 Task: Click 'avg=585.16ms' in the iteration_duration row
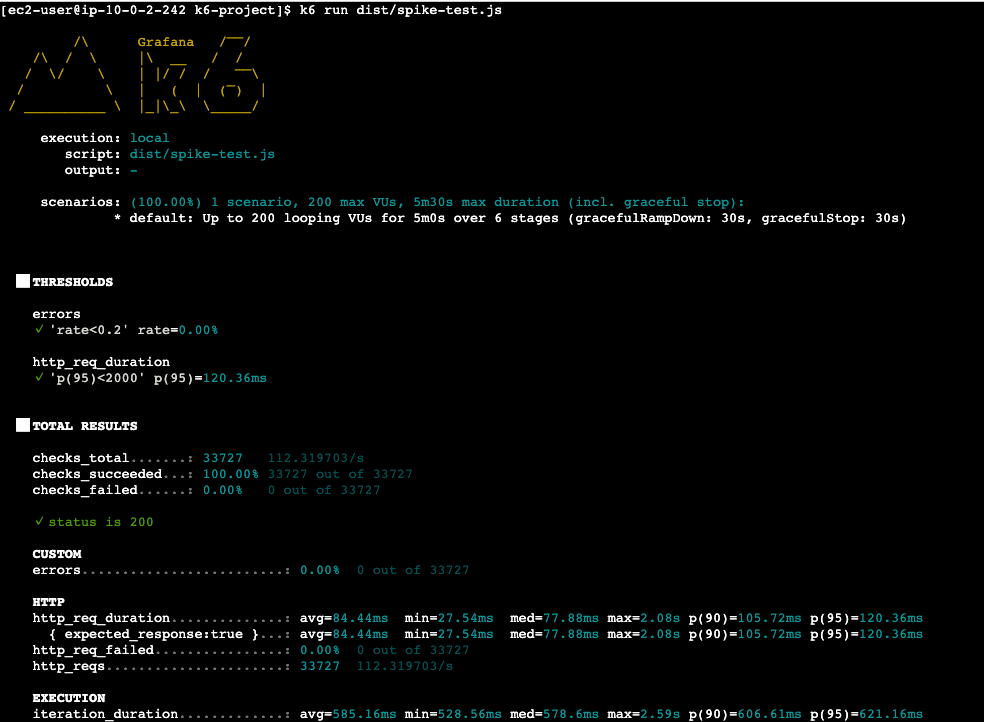[348, 714]
